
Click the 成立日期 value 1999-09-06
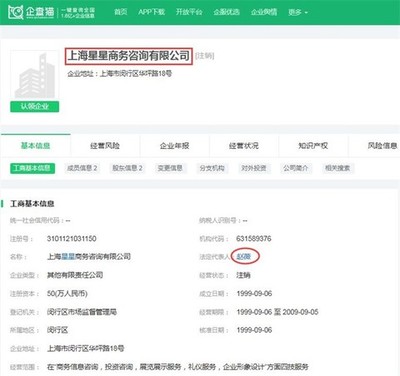(x=254, y=293)
